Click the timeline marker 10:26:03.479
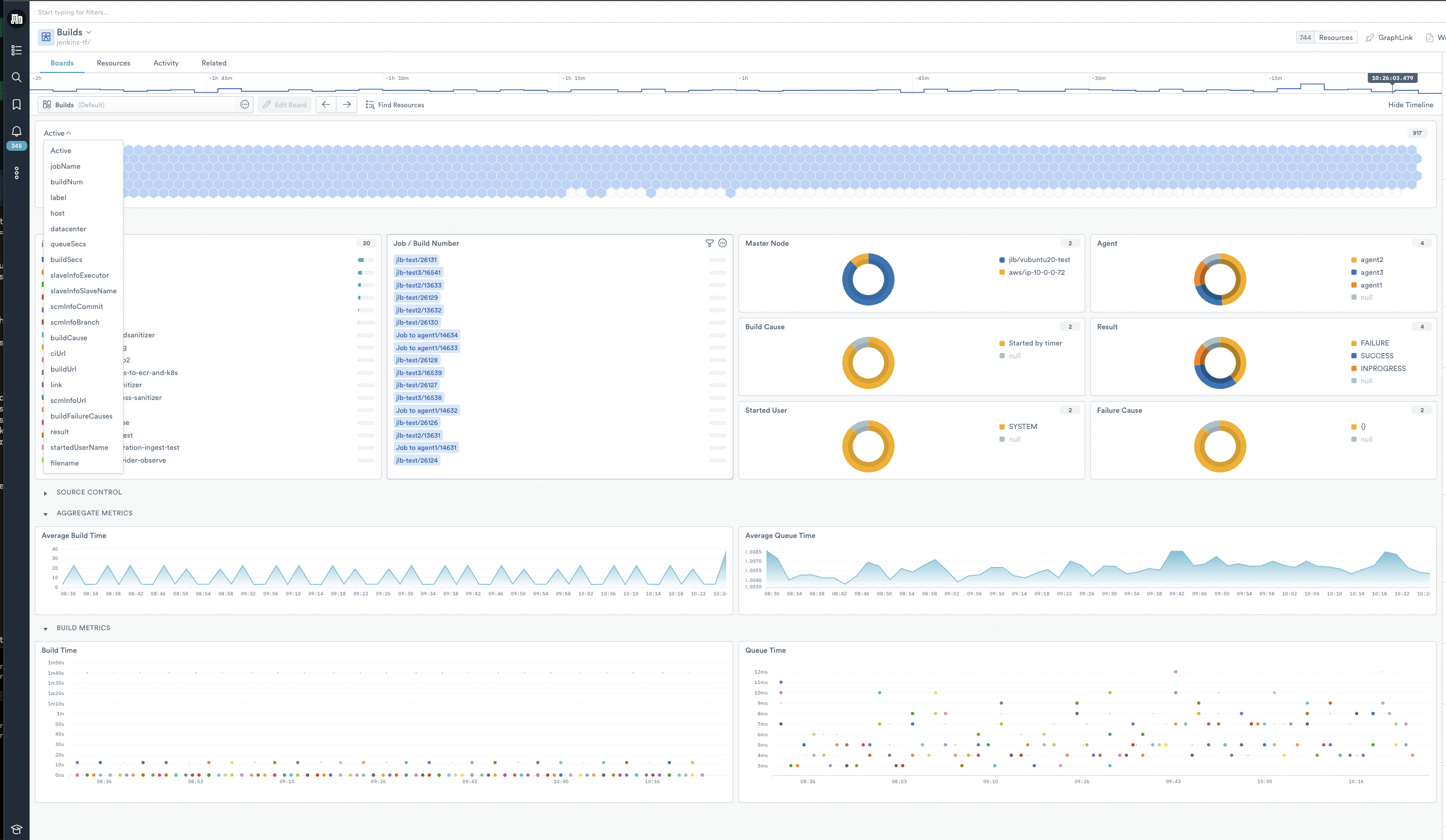The image size is (1446, 840). tap(1392, 78)
